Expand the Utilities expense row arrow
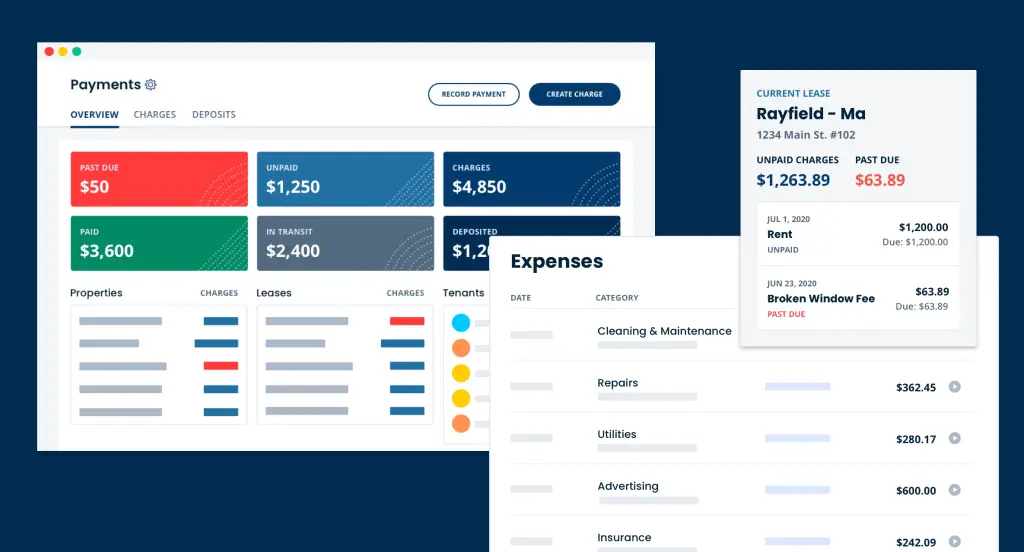 [x=954, y=438]
